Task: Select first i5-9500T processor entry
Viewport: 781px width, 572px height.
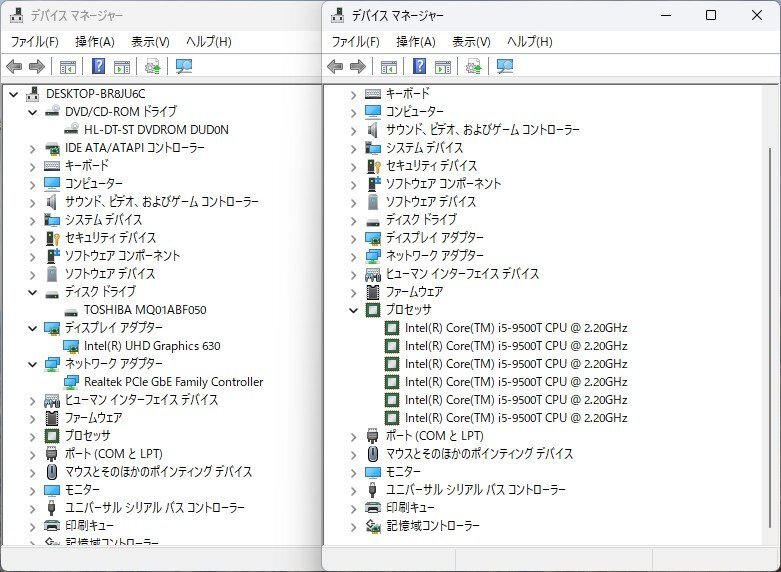Action: pyautogui.click(x=516, y=328)
